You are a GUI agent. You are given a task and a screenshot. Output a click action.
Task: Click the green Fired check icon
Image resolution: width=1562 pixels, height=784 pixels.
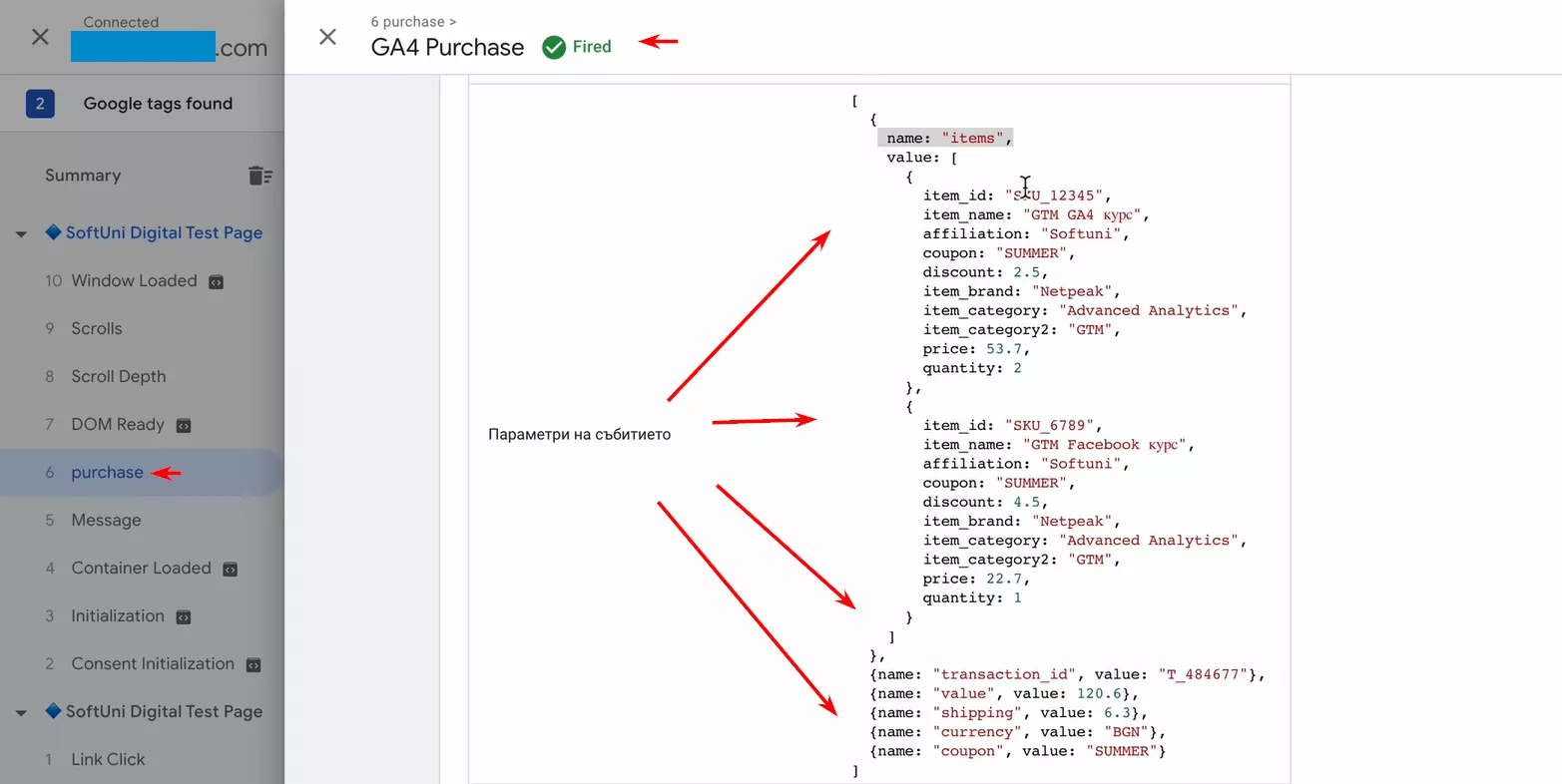pyautogui.click(x=554, y=47)
